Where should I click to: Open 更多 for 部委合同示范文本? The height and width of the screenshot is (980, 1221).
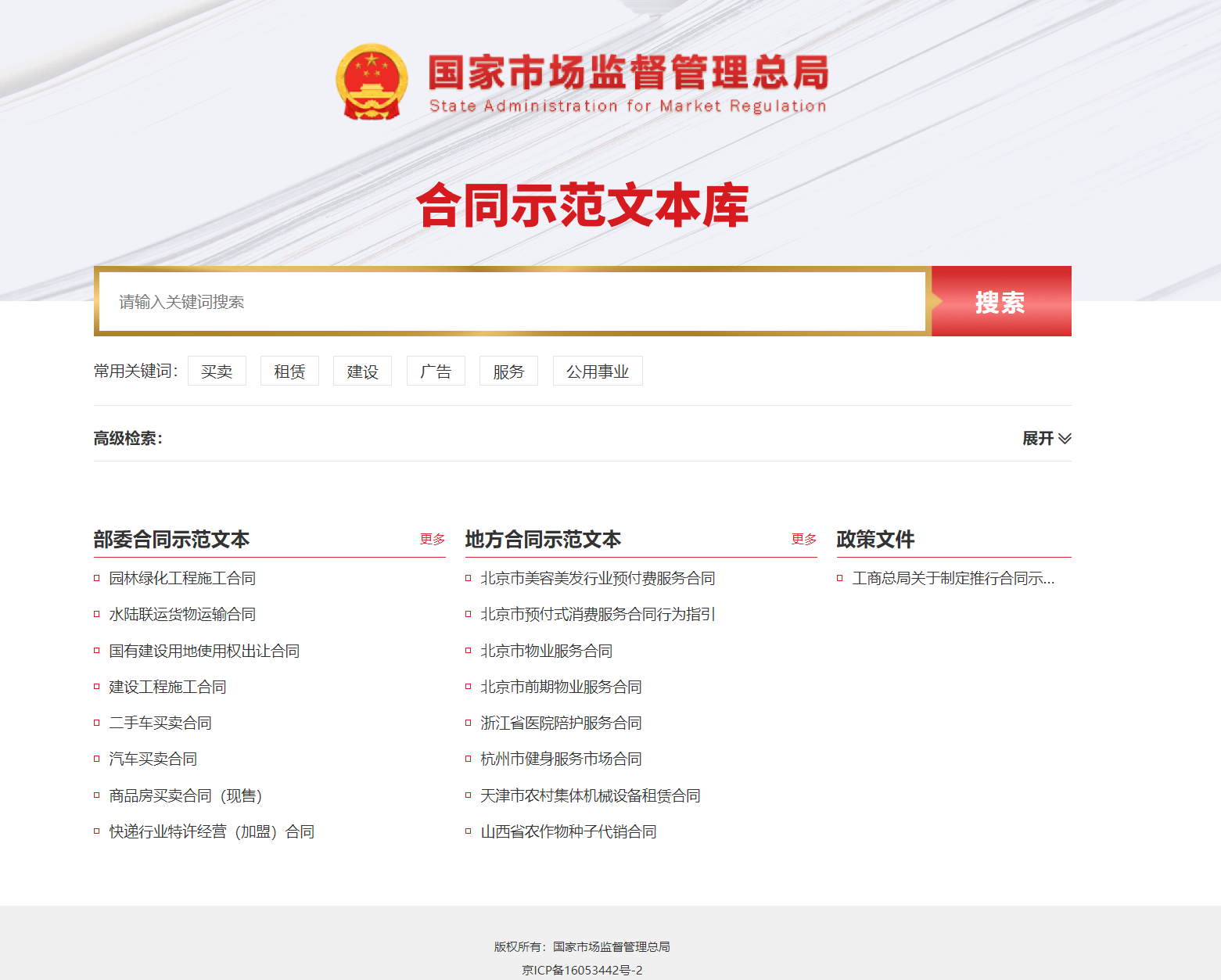[433, 539]
